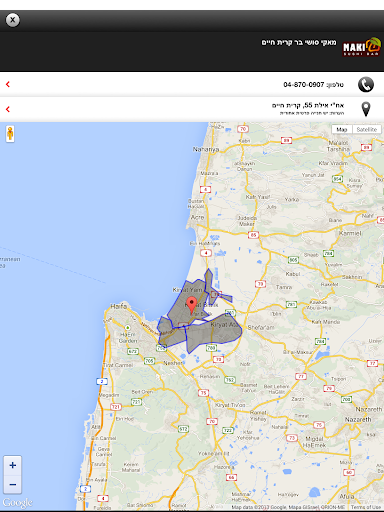Image resolution: width=384 pixels, height=512 pixels.
Task: Click the route 85 road shield
Action: [253, 235]
